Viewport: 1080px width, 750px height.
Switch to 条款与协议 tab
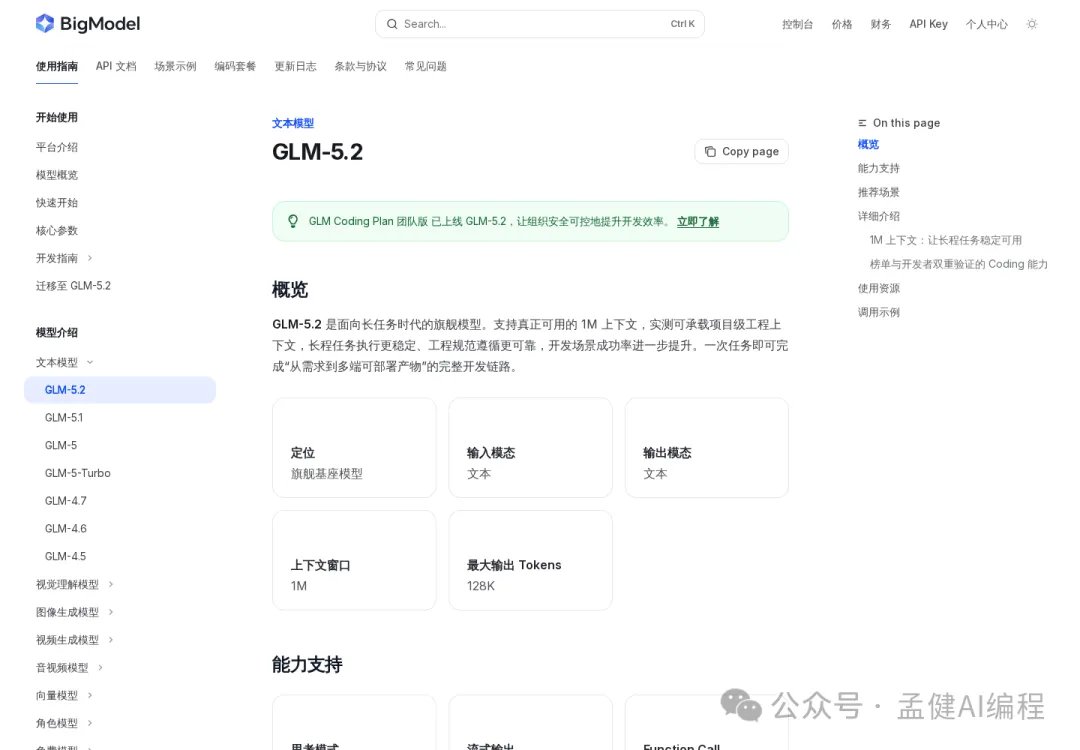pyautogui.click(x=360, y=66)
